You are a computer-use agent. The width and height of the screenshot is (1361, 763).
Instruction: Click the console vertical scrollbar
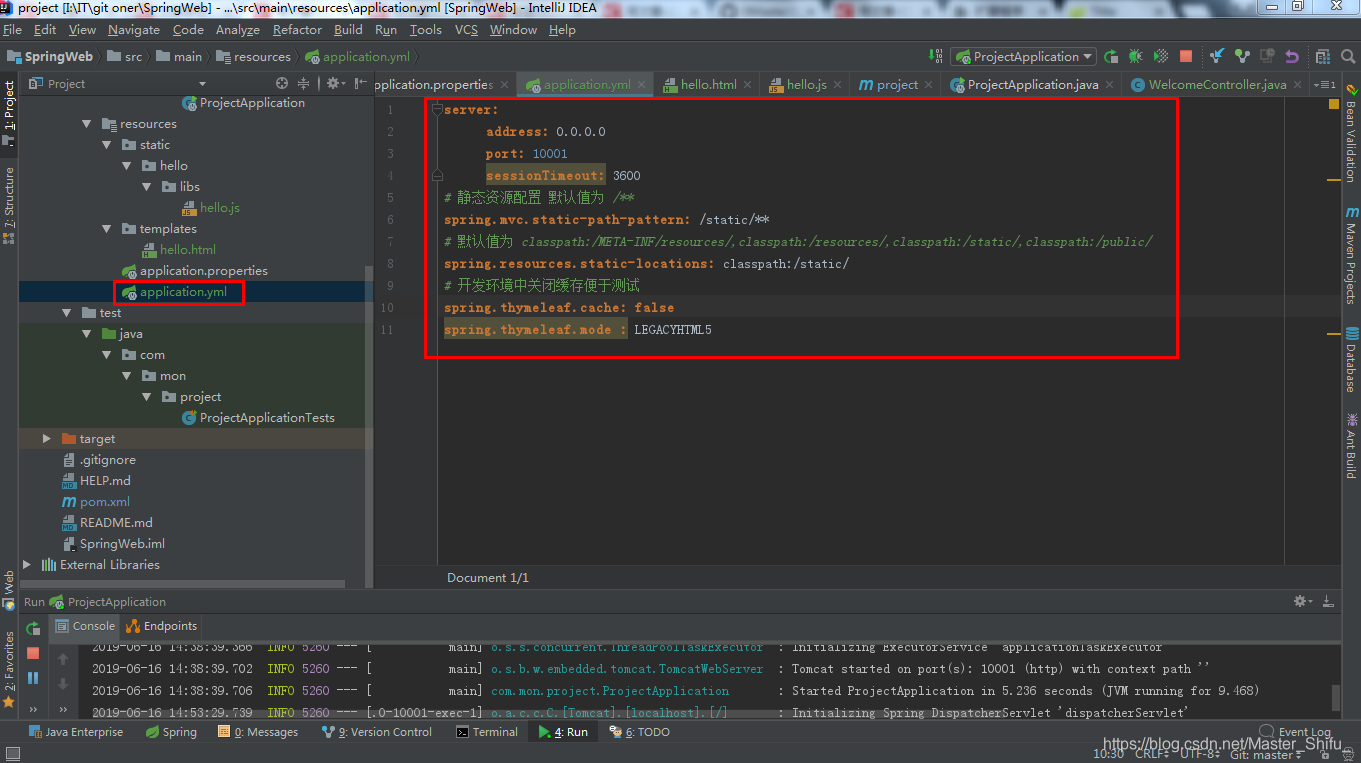(1335, 696)
